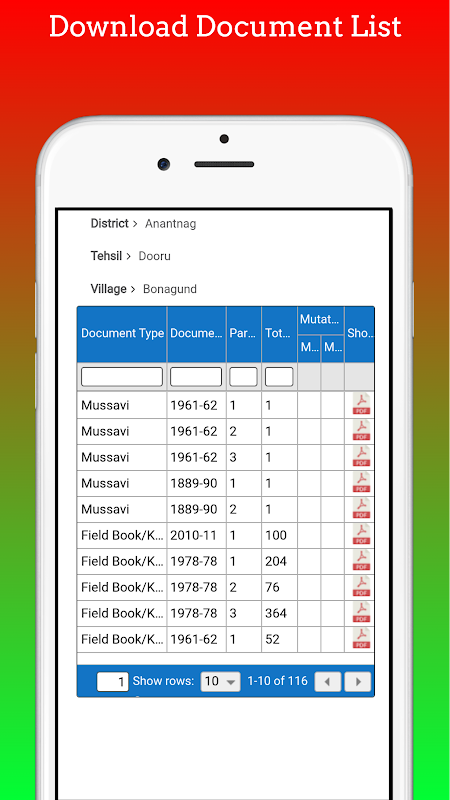
Task: Open PDF for Mussavi 1961-62 part 1
Action: click(361, 404)
